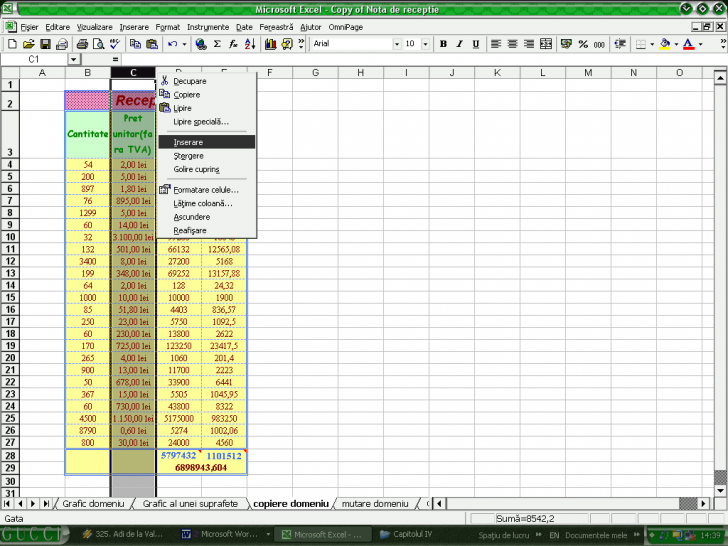This screenshot has width=728, height=546.
Task: Open the Format menu
Action: 168,27
